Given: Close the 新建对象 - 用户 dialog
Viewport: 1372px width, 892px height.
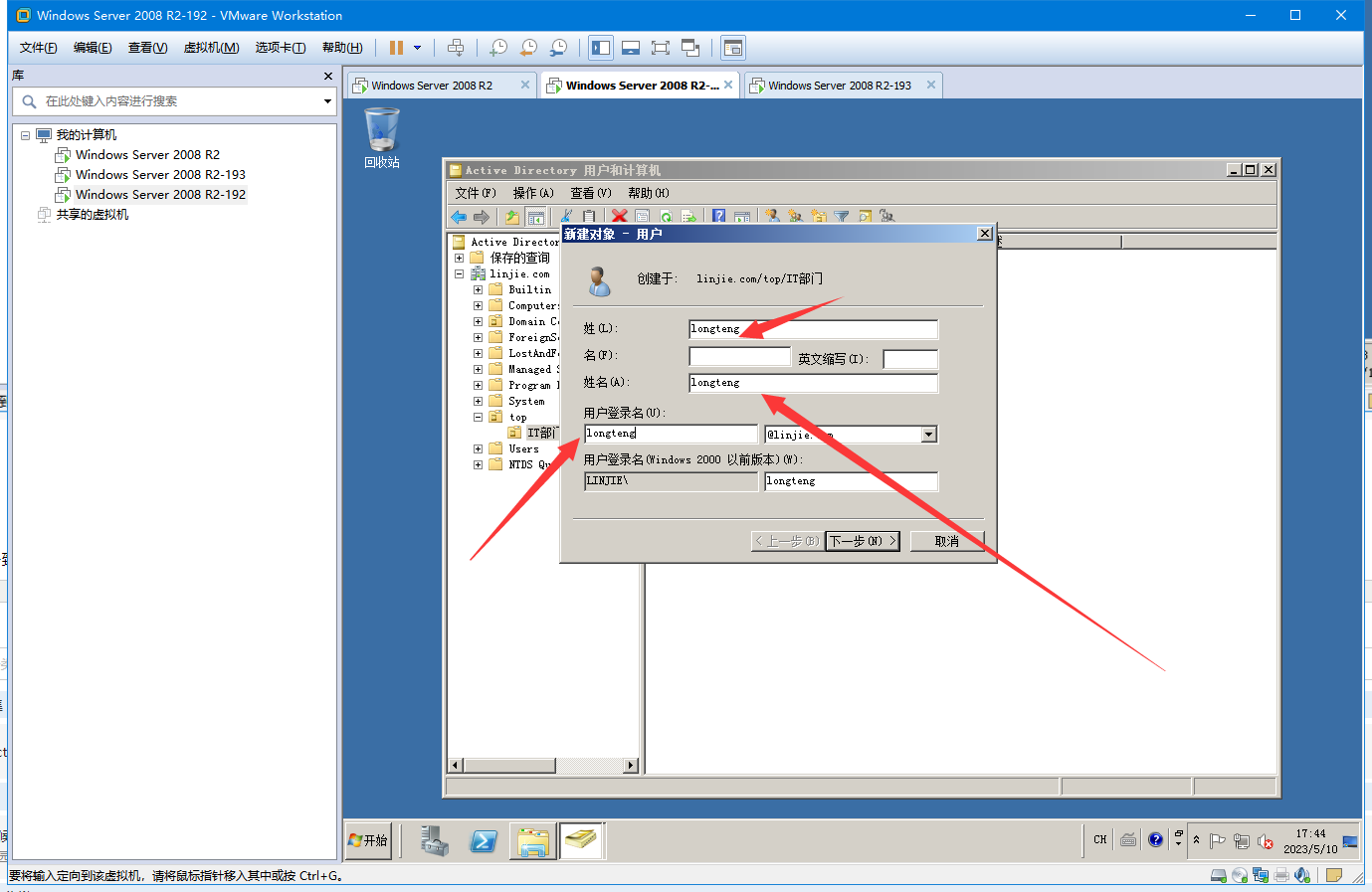Looking at the screenshot, I should click(985, 234).
